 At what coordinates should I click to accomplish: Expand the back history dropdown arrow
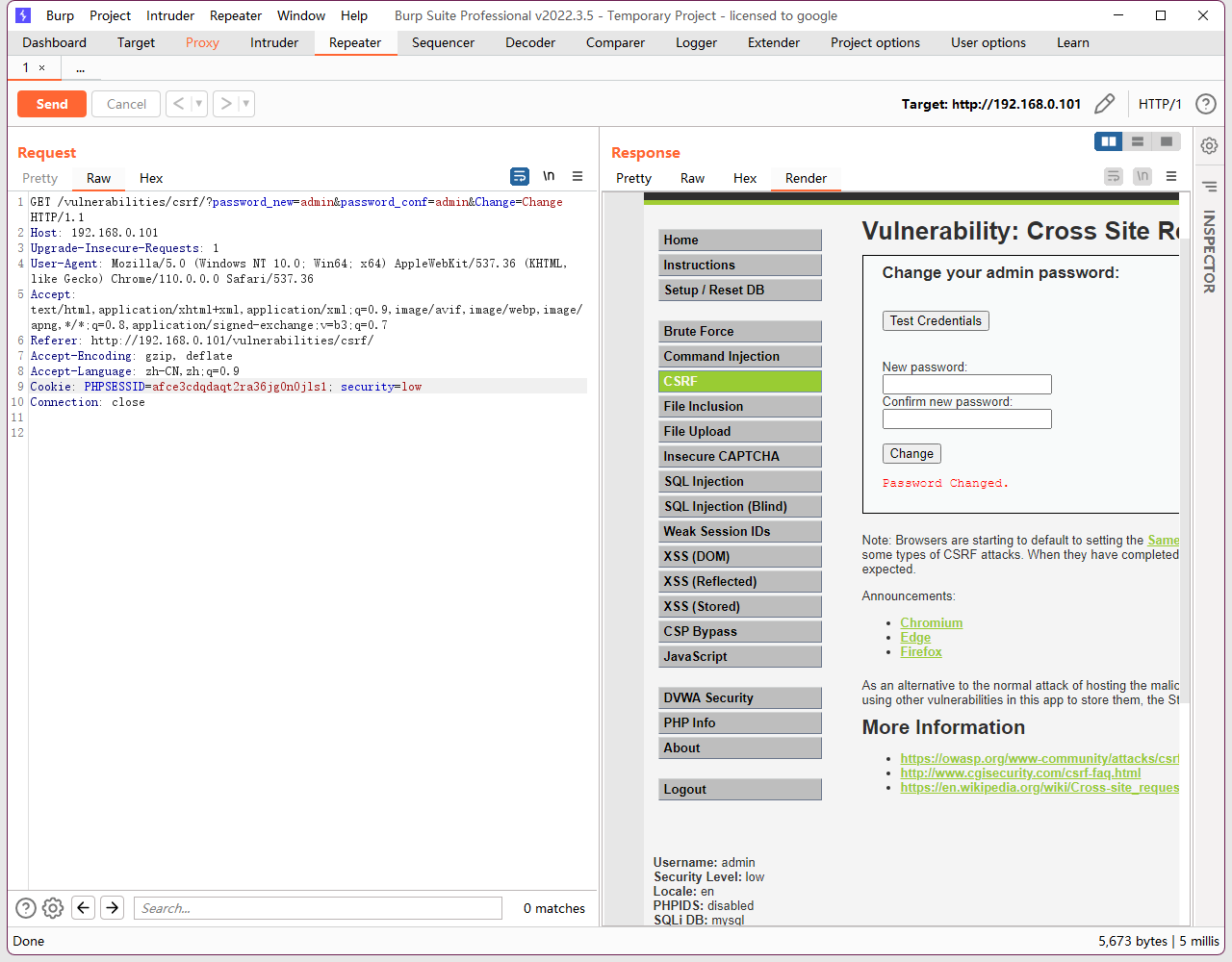click(199, 104)
